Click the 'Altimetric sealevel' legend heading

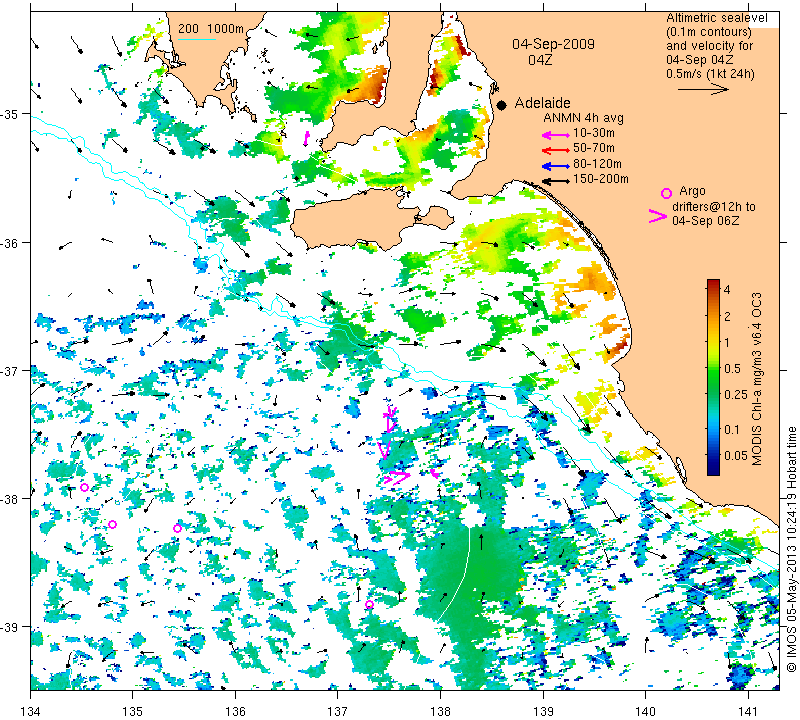pos(717,18)
